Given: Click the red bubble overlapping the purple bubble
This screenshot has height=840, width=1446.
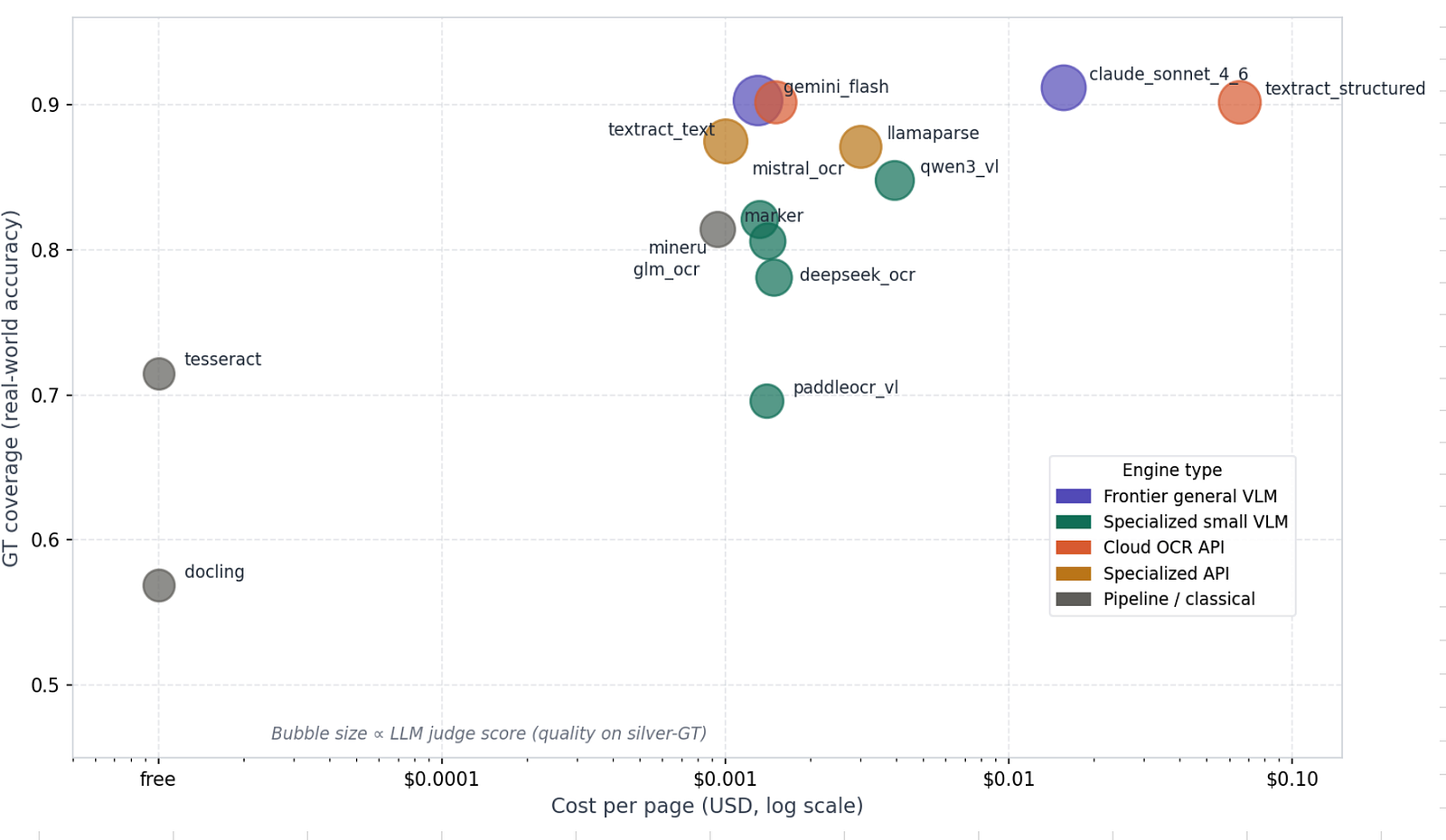Looking at the screenshot, I should [775, 102].
